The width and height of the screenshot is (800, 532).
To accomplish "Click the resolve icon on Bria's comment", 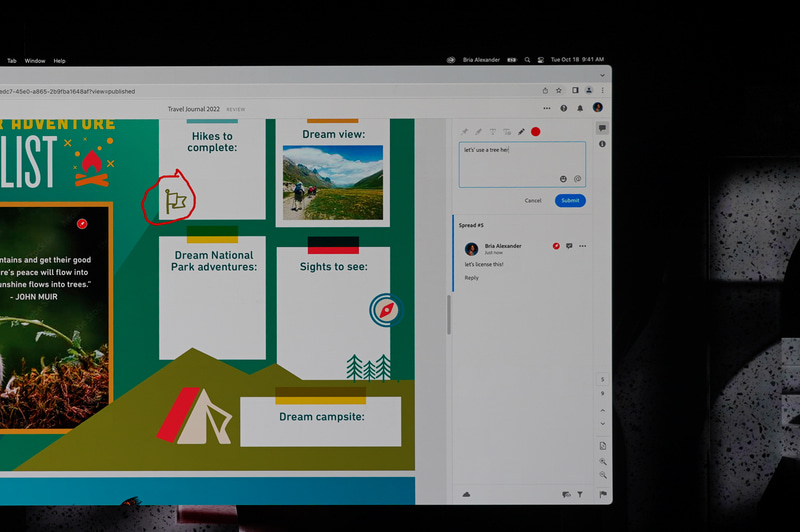I will pos(569,246).
